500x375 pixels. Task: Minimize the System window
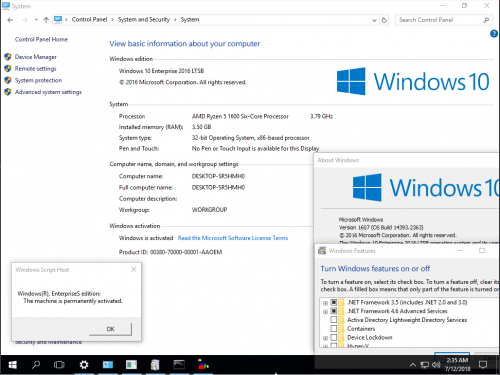(443, 6)
